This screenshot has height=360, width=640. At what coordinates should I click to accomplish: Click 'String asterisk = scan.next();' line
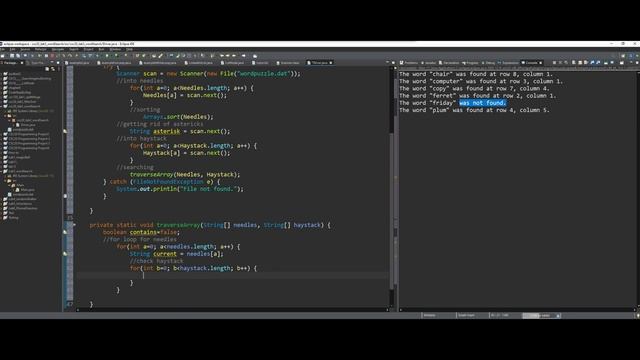coord(180,131)
